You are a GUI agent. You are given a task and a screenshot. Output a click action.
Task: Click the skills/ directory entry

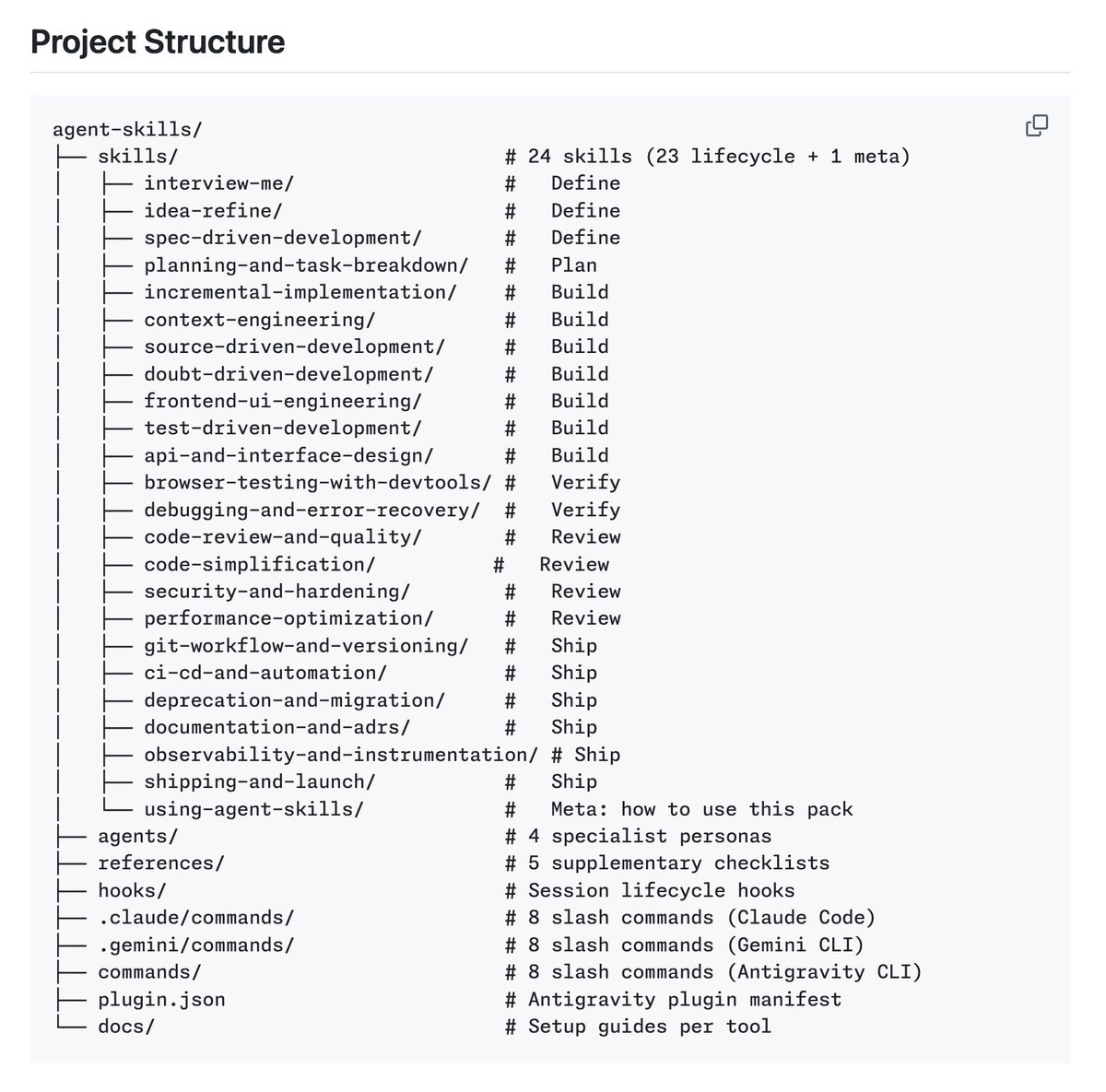(133, 157)
